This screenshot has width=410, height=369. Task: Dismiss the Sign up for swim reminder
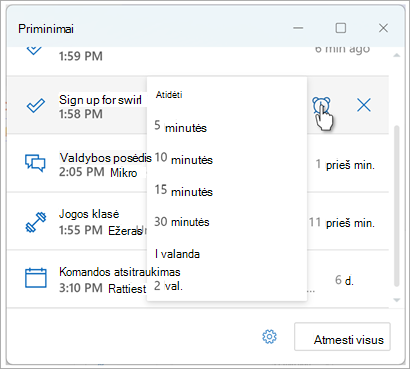coord(364,106)
